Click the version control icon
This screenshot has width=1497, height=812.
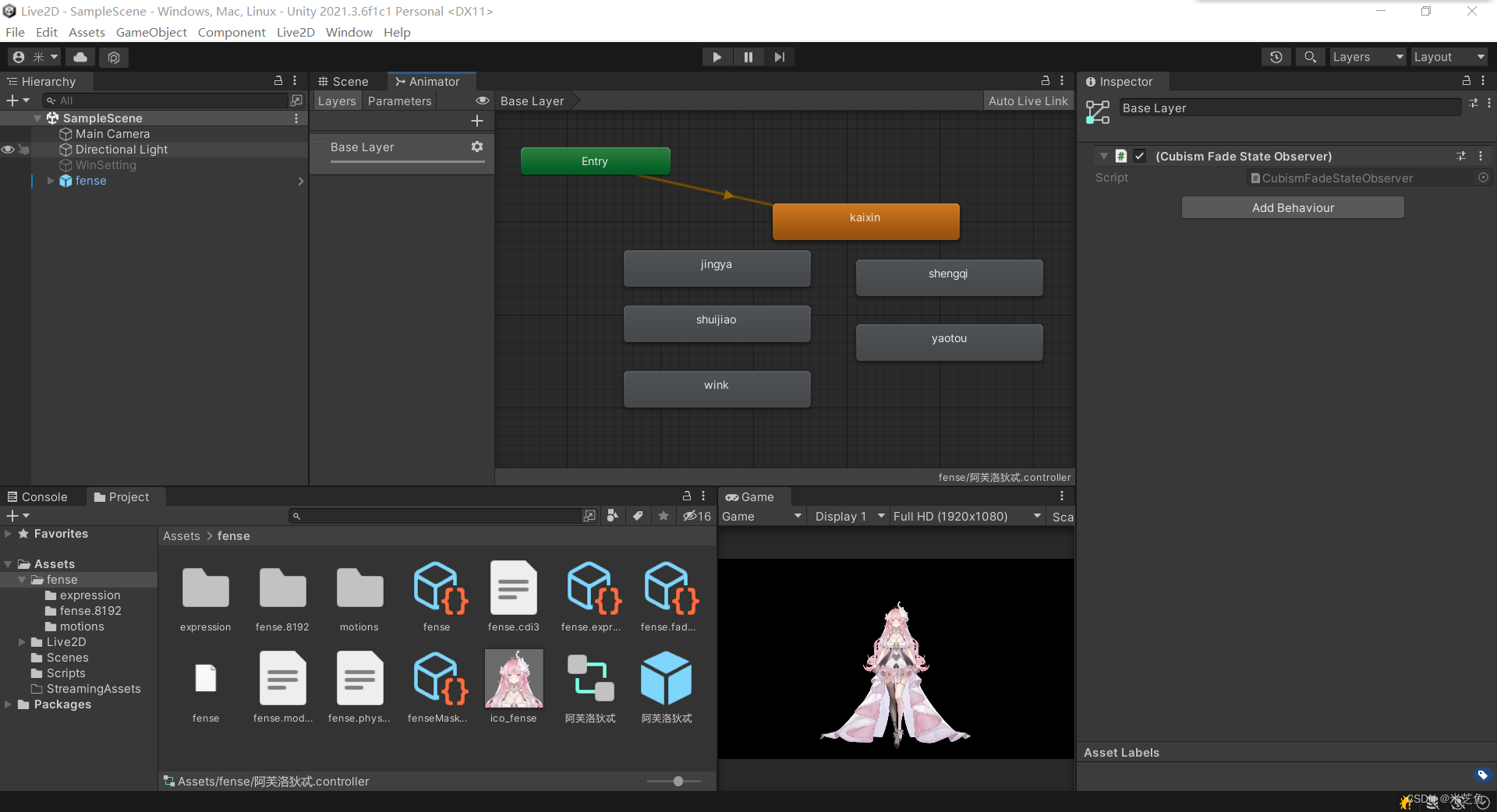[114, 57]
